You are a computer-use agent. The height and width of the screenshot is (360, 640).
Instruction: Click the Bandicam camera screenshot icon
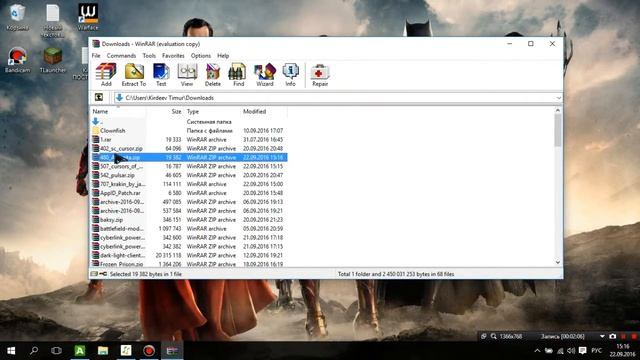[612, 336]
